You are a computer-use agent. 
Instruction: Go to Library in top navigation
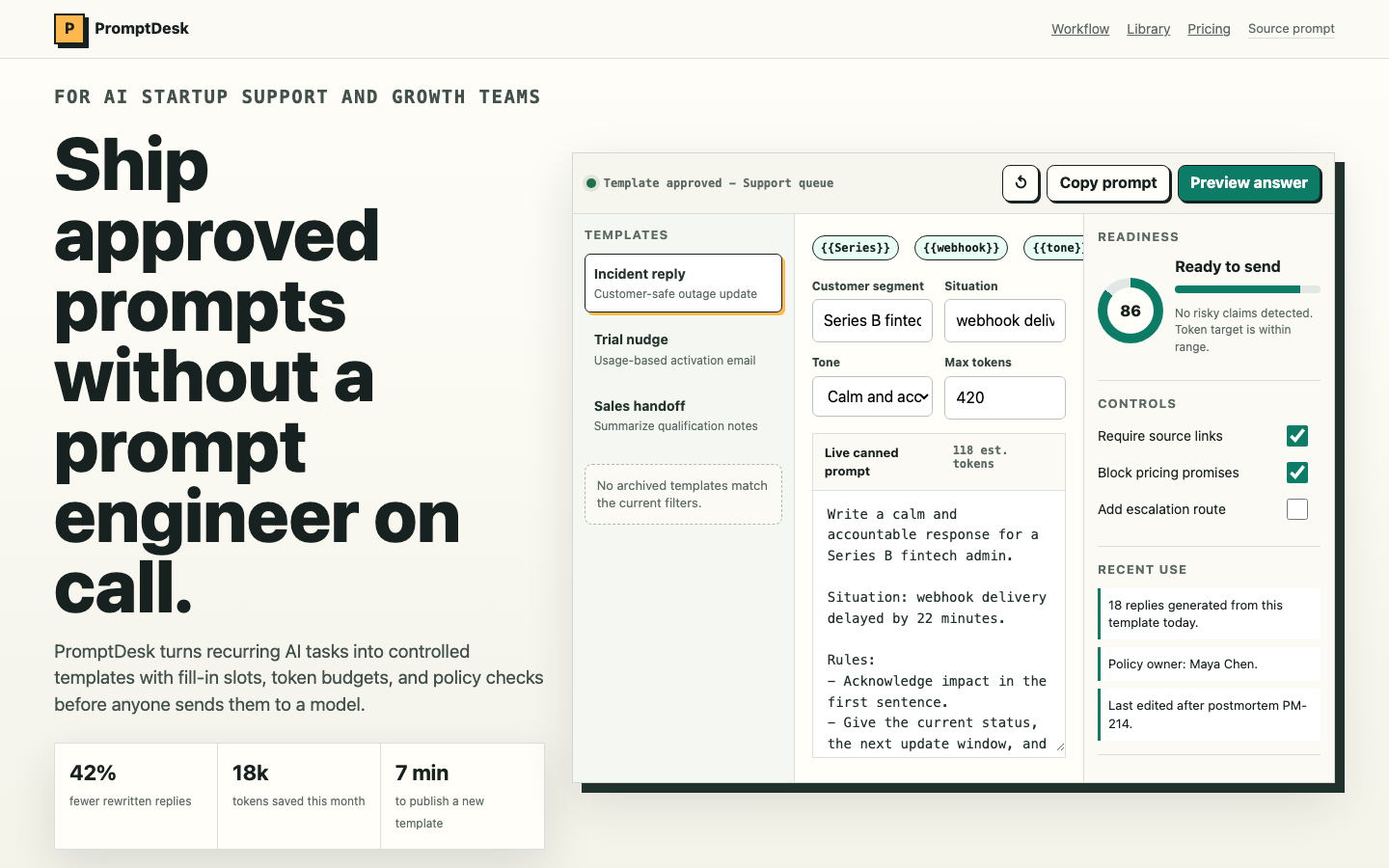(1148, 29)
